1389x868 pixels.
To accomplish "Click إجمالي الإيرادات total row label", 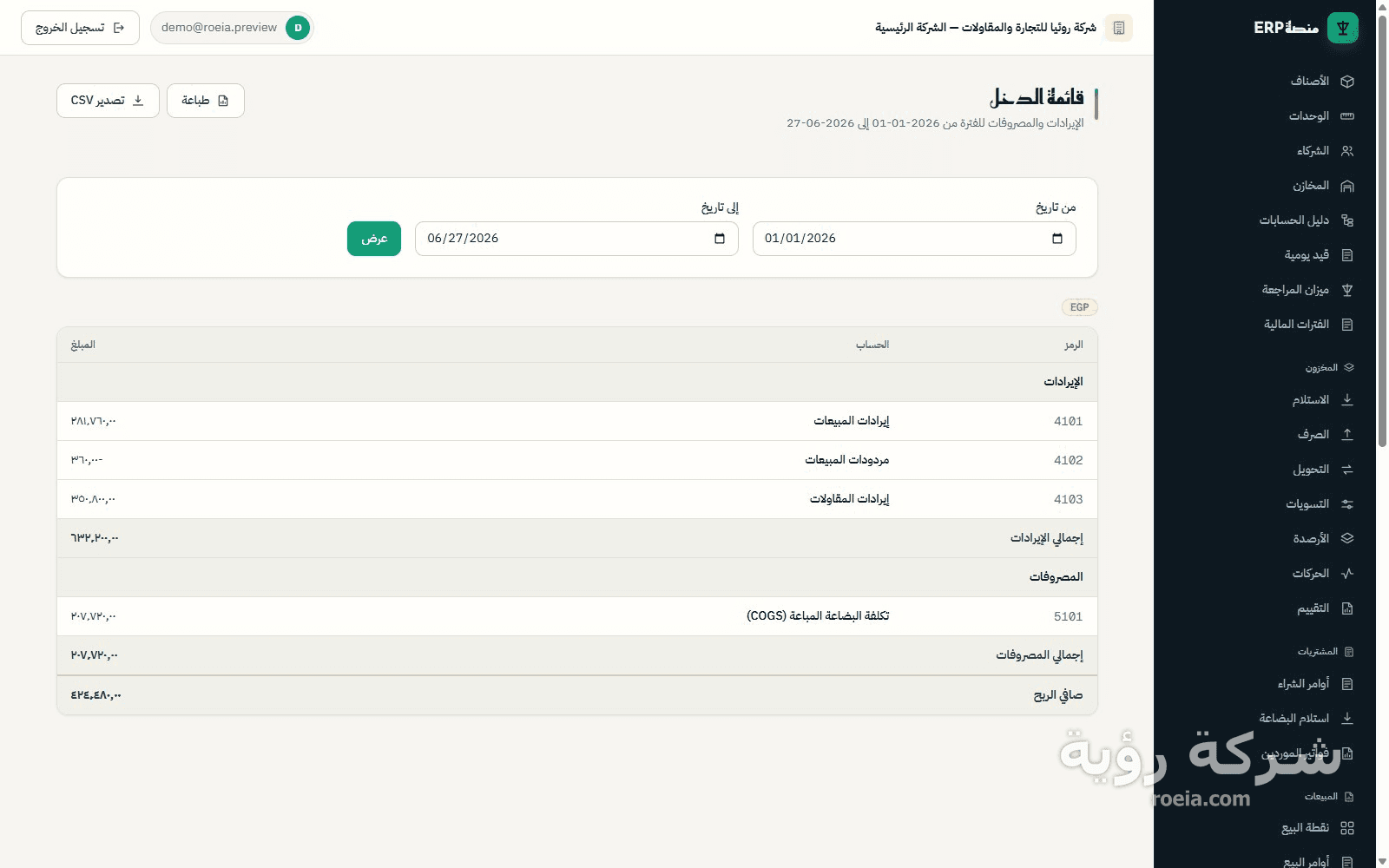I will [x=1046, y=538].
